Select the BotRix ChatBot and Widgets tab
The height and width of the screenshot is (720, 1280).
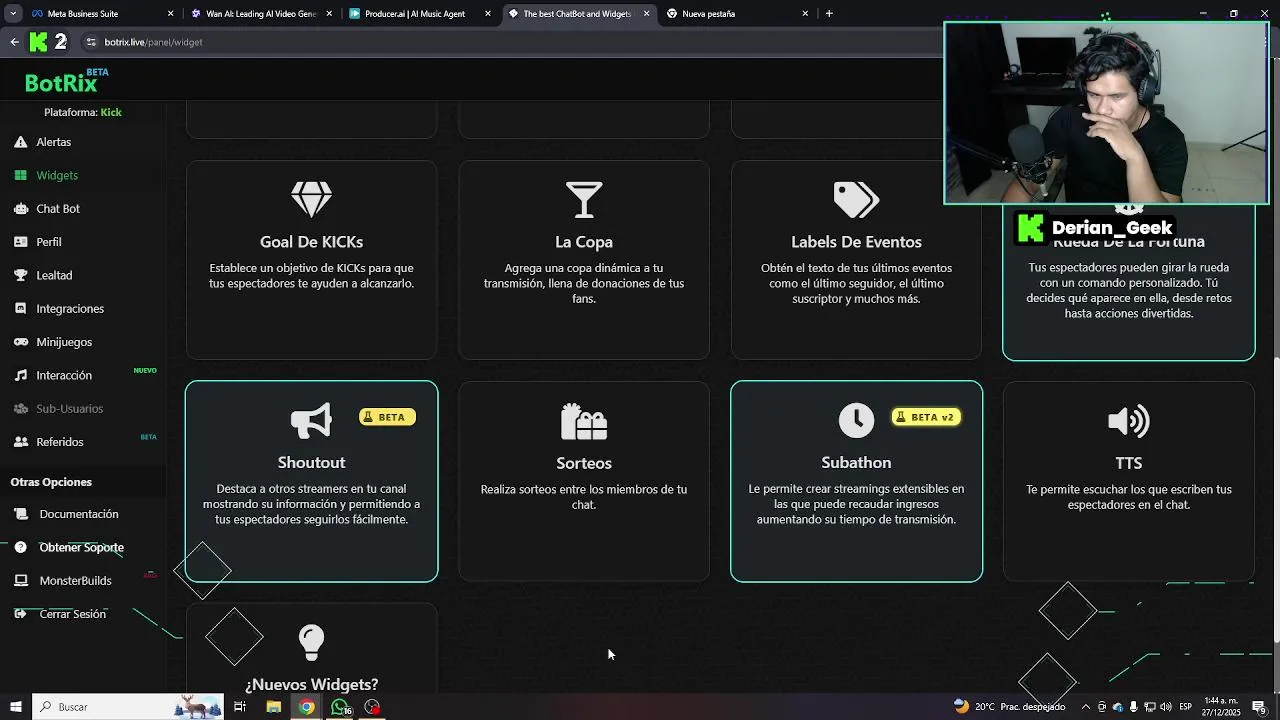click(x=577, y=14)
